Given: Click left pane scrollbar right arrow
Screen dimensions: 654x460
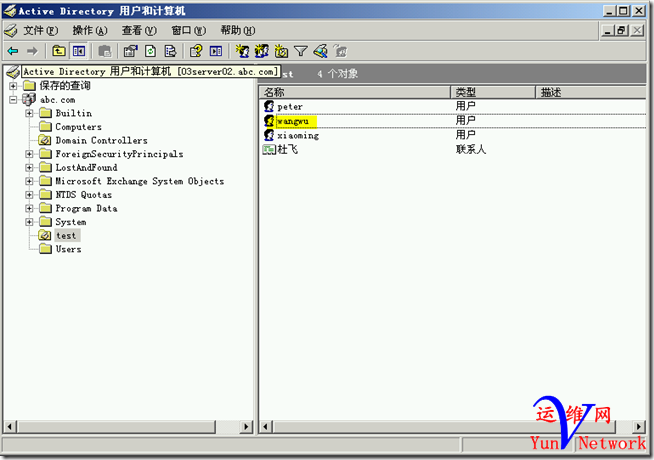Looking at the screenshot, I should pos(246,427).
